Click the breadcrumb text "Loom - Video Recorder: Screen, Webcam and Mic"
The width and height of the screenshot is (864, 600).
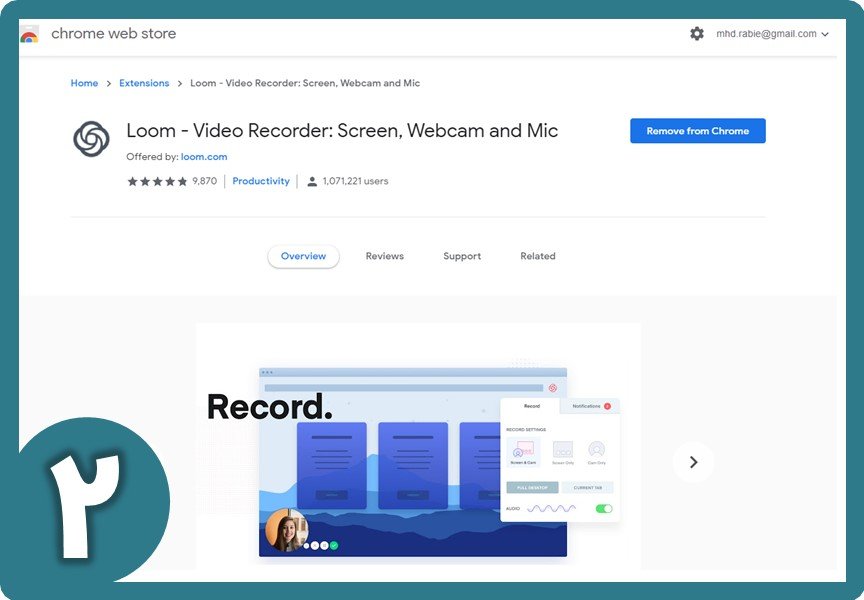(305, 83)
